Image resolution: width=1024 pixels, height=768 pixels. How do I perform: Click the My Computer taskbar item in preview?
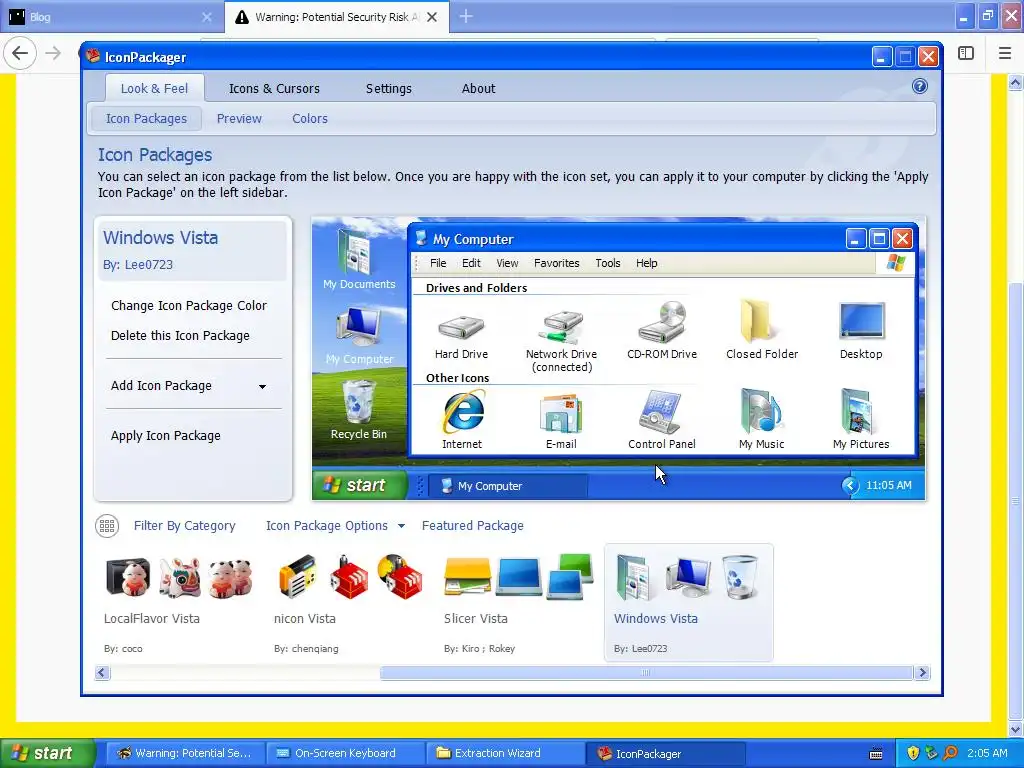(509, 486)
